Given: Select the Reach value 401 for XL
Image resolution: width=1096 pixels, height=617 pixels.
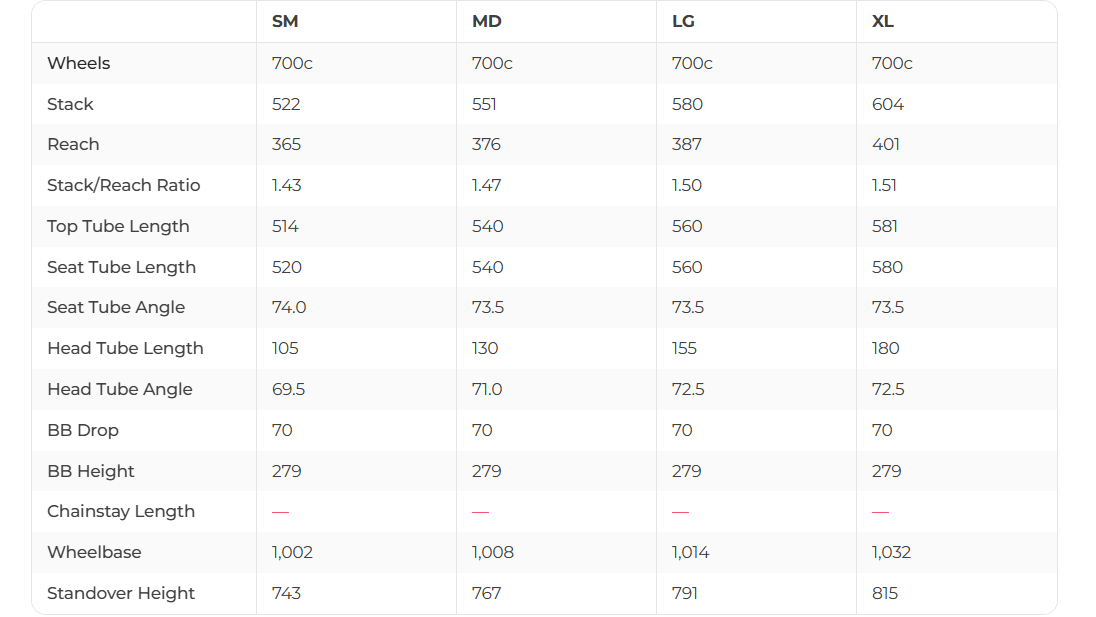Looking at the screenshot, I should 886,144.
